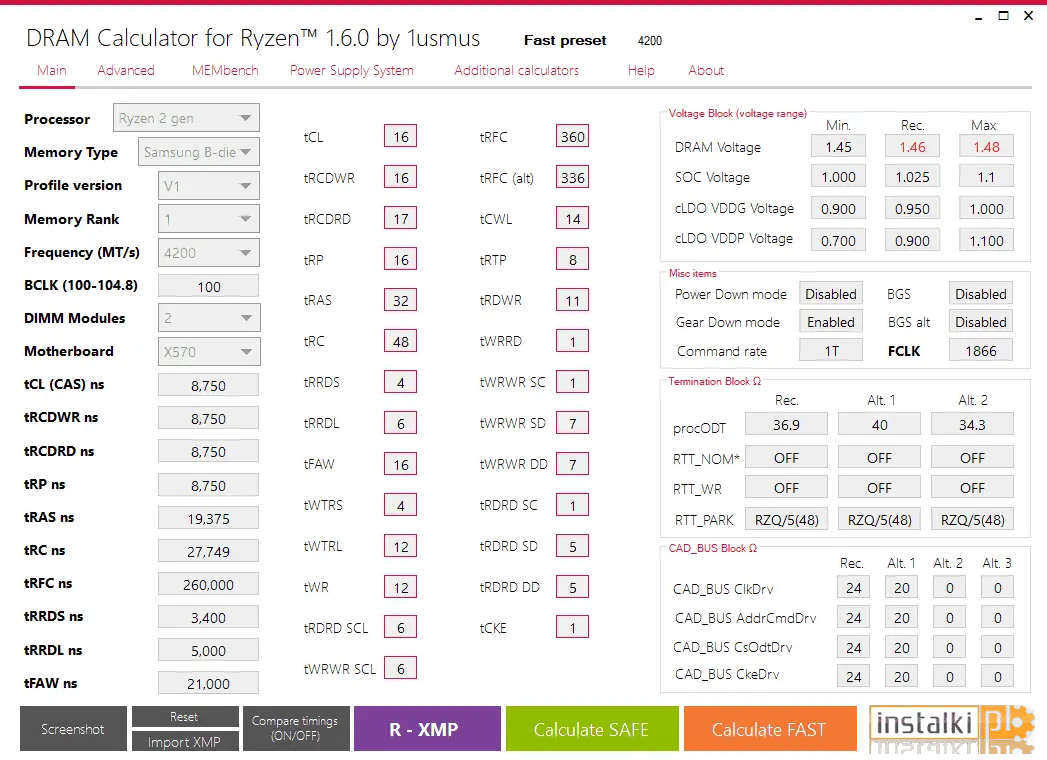Click the Gear Down mode Enabled field
Image resolution: width=1047 pixels, height=760 pixels.
[x=831, y=323]
